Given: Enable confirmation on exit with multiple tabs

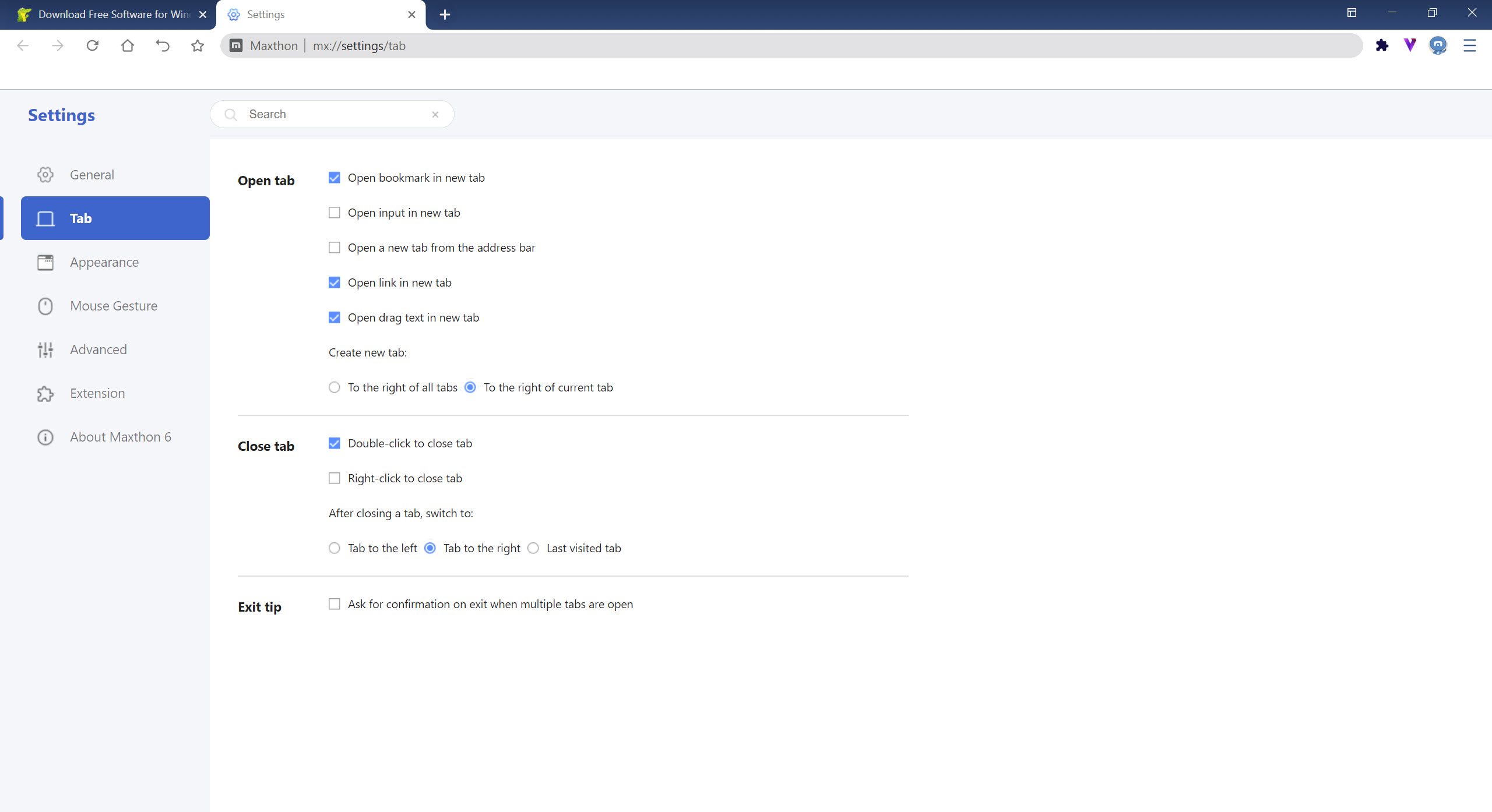Looking at the screenshot, I should click(334, 604).
